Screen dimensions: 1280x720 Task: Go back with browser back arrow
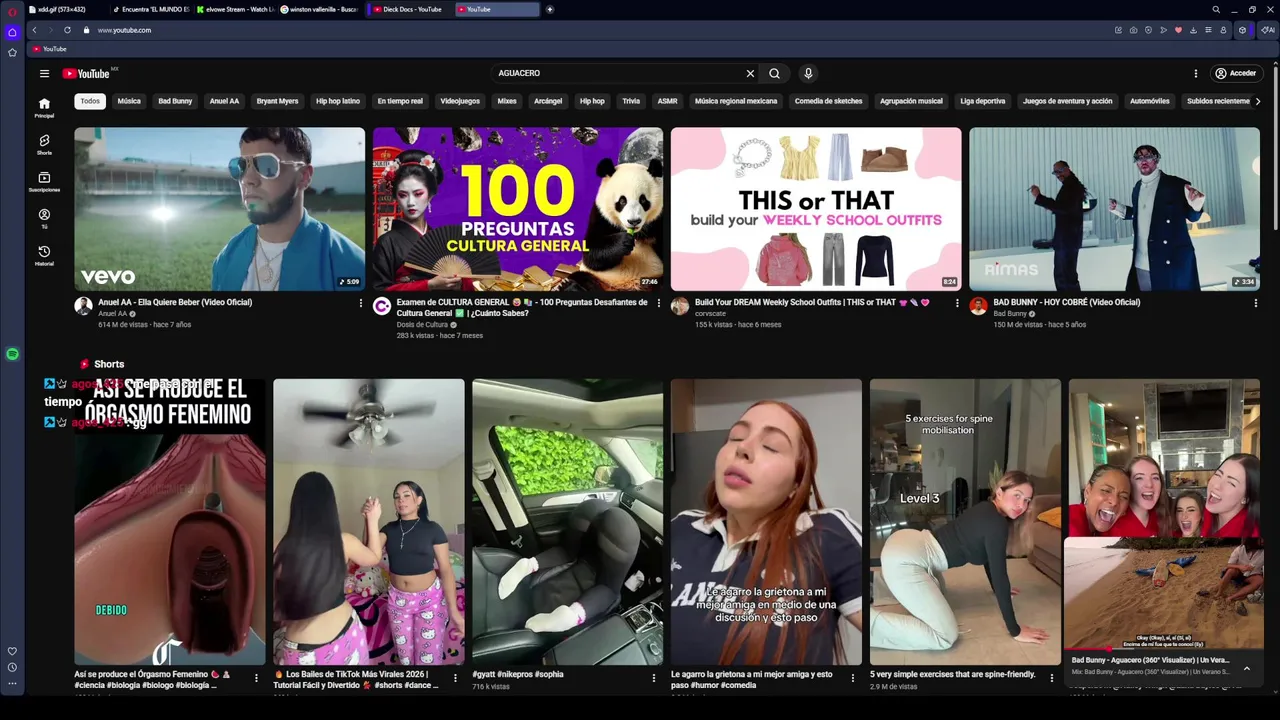coord(34,30)
